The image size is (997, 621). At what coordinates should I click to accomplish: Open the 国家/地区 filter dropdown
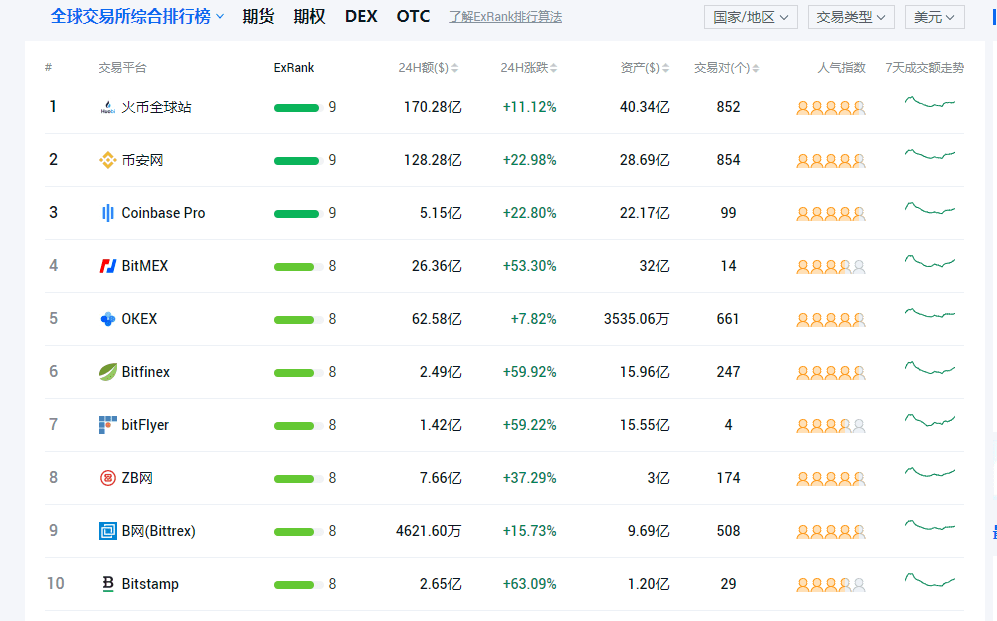coord(750,17)
